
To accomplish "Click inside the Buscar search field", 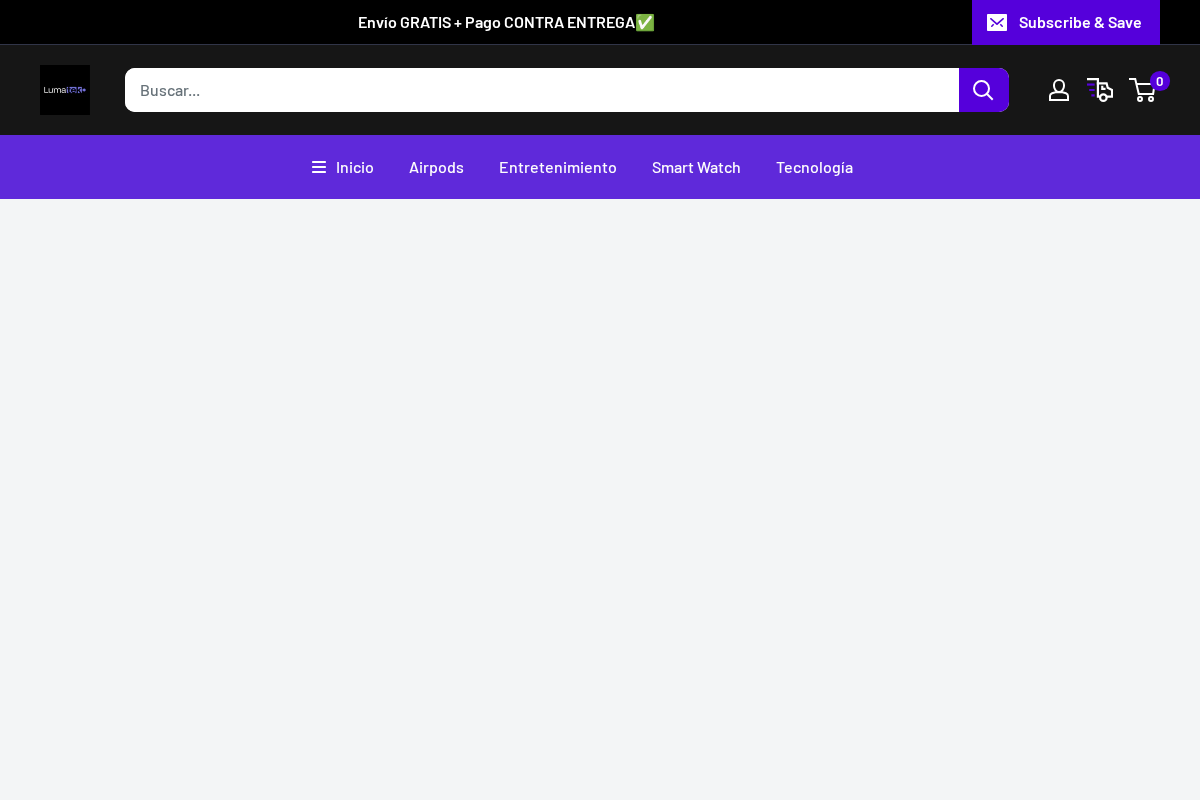I will pos(540,90).
